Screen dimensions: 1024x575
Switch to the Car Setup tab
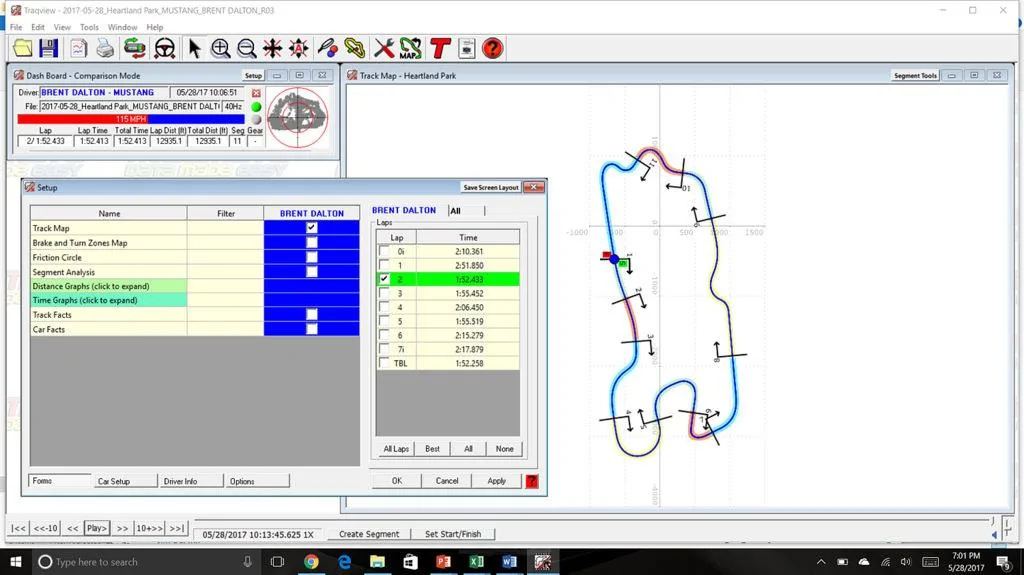pyautogui.click(x=125, y=481)
